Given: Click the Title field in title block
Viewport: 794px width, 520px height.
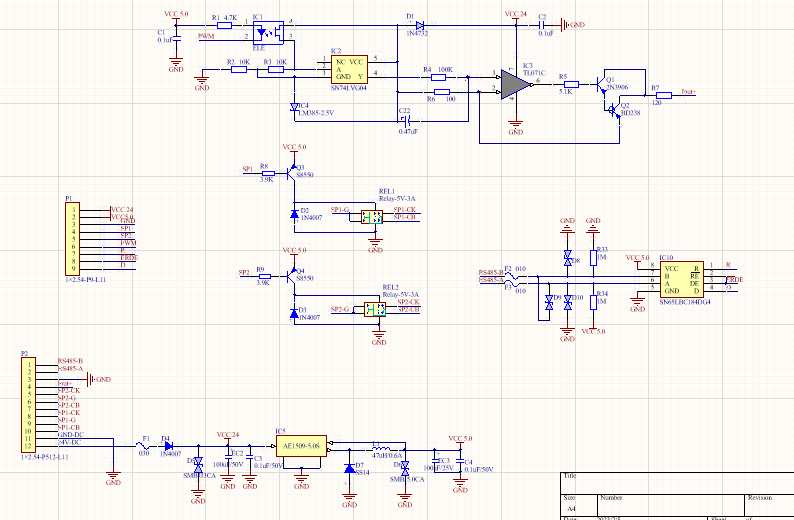Looking at the screenshot, I should click(677, 484).
